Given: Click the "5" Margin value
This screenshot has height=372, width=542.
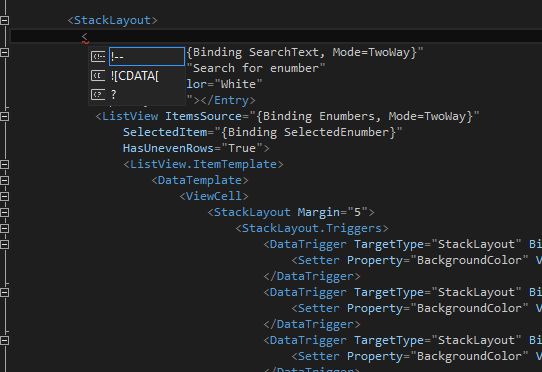Looking at the screenshot, I should (x=357, y=212).
